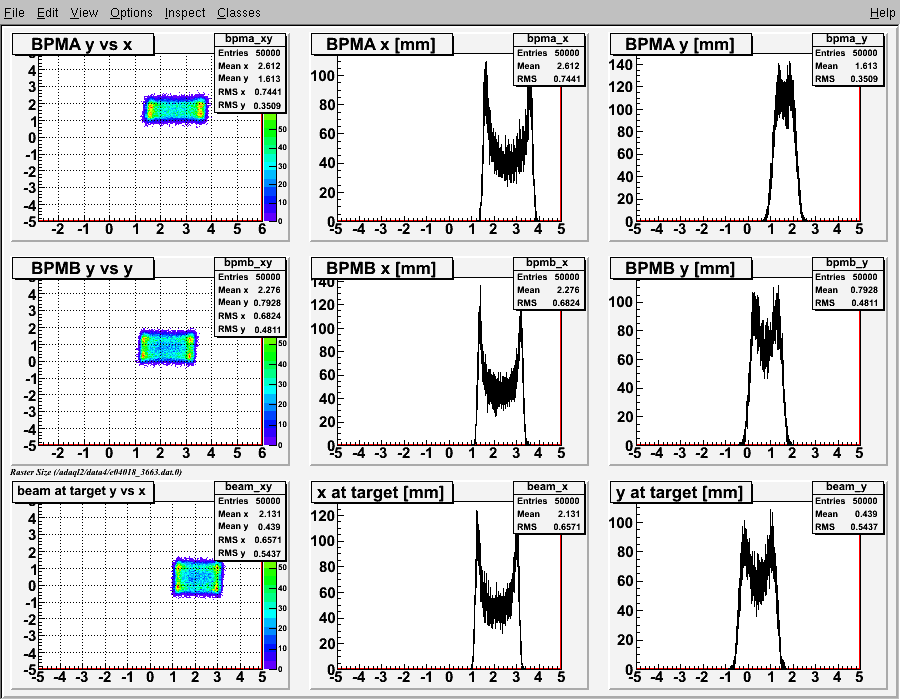
Task: Select the 'BPMB y vs y' plot title
Action: click(x=83, y=268)
